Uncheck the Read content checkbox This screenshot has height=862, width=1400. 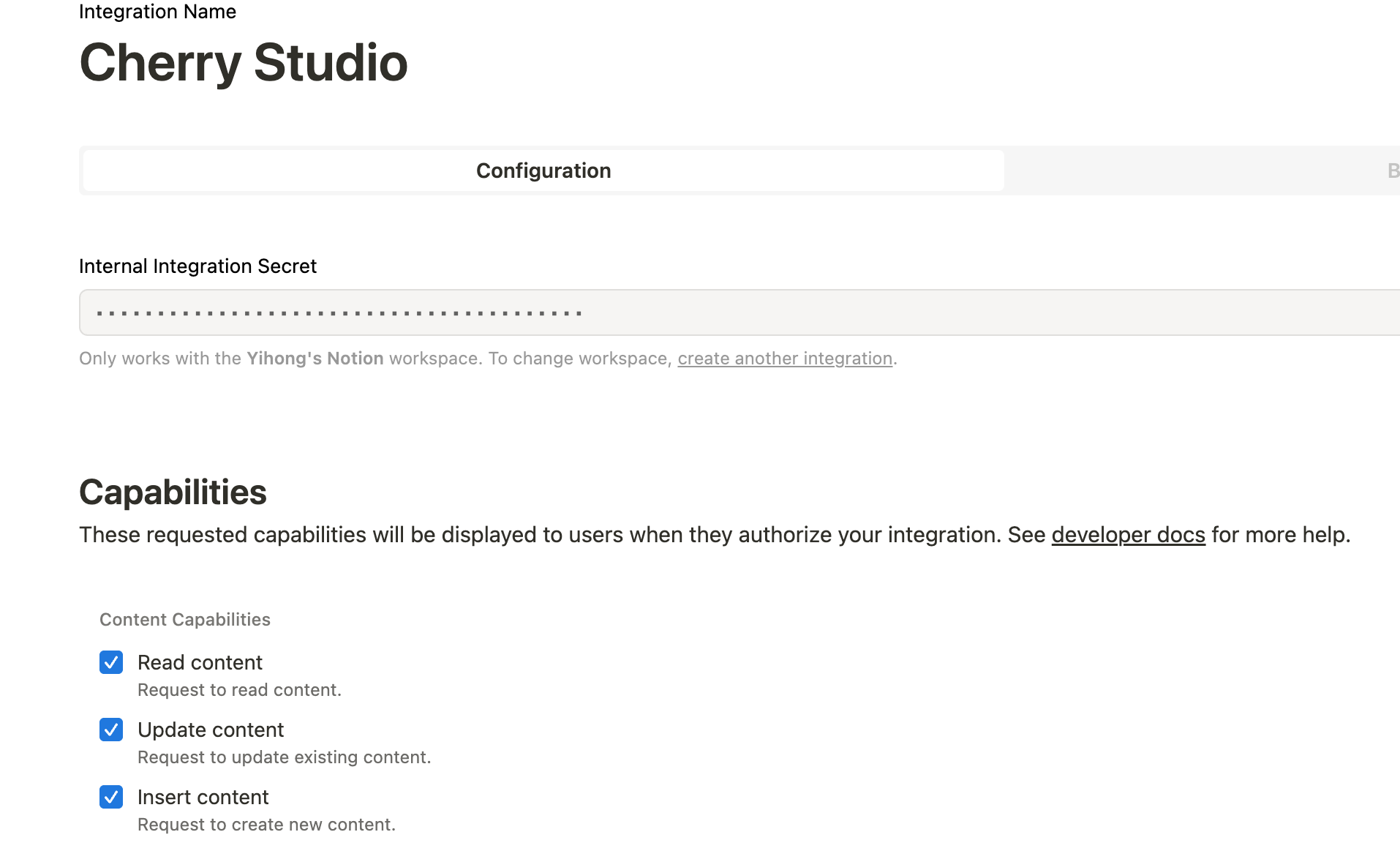(x=111, y=662)
